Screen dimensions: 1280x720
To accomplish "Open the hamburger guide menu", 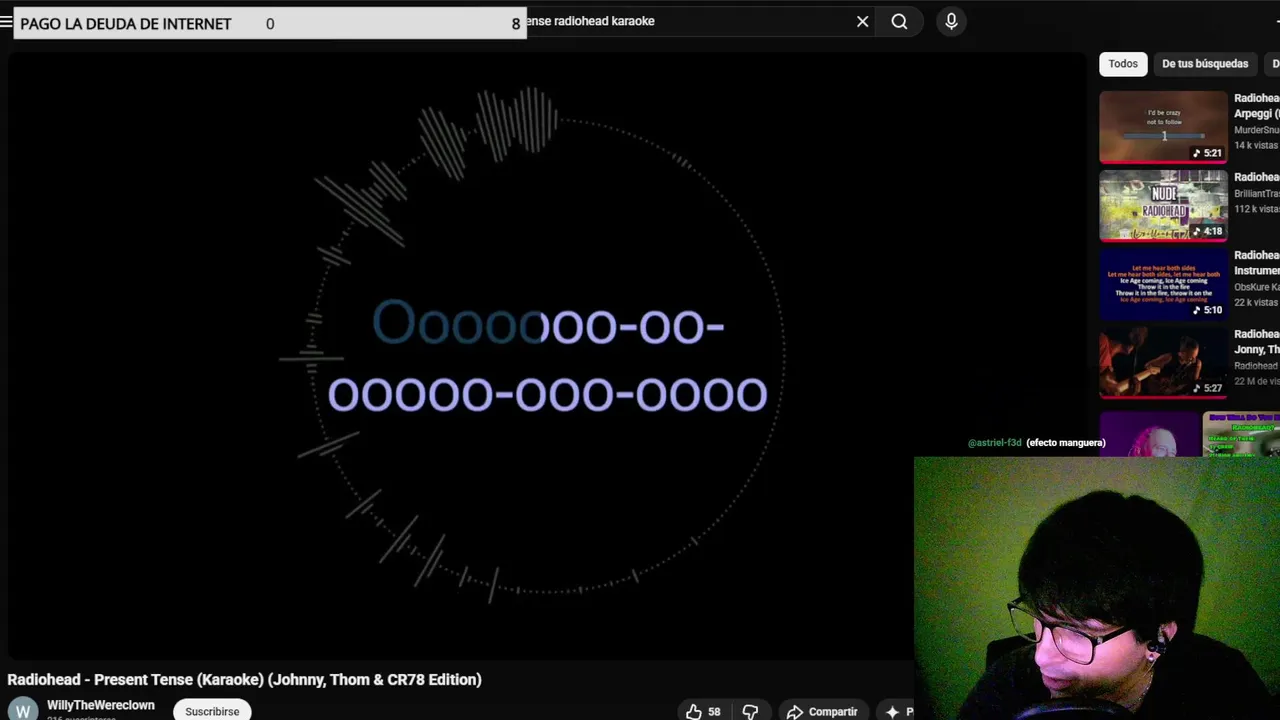I will click(6, 21).
